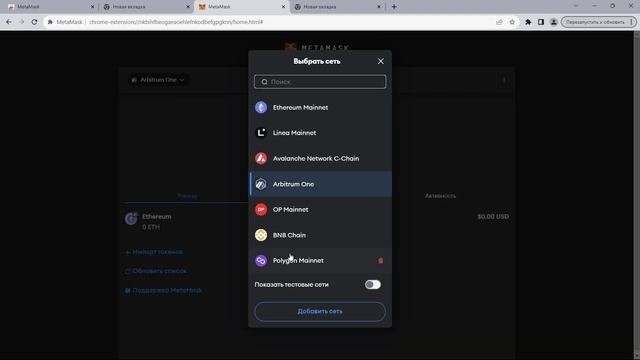Click the Ethereum Mainnet logo icon
The image size is (640, 360).
click(261, 107)
